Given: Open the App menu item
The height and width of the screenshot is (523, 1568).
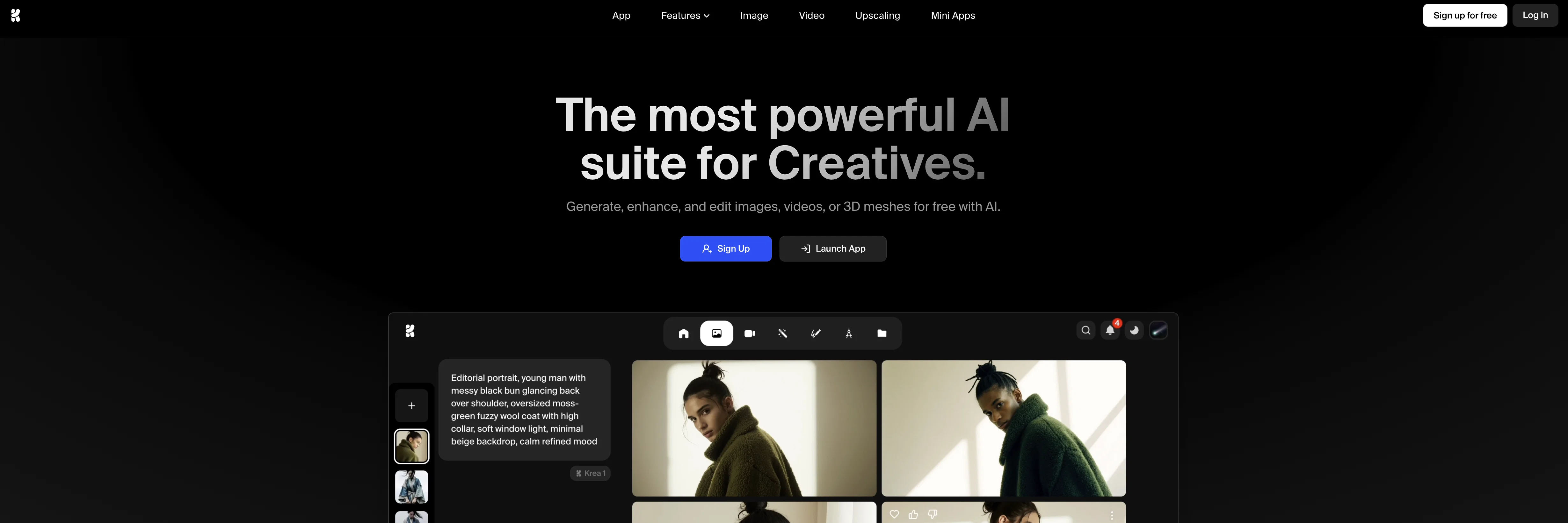Looking at the screenshot, I should 621,15.
